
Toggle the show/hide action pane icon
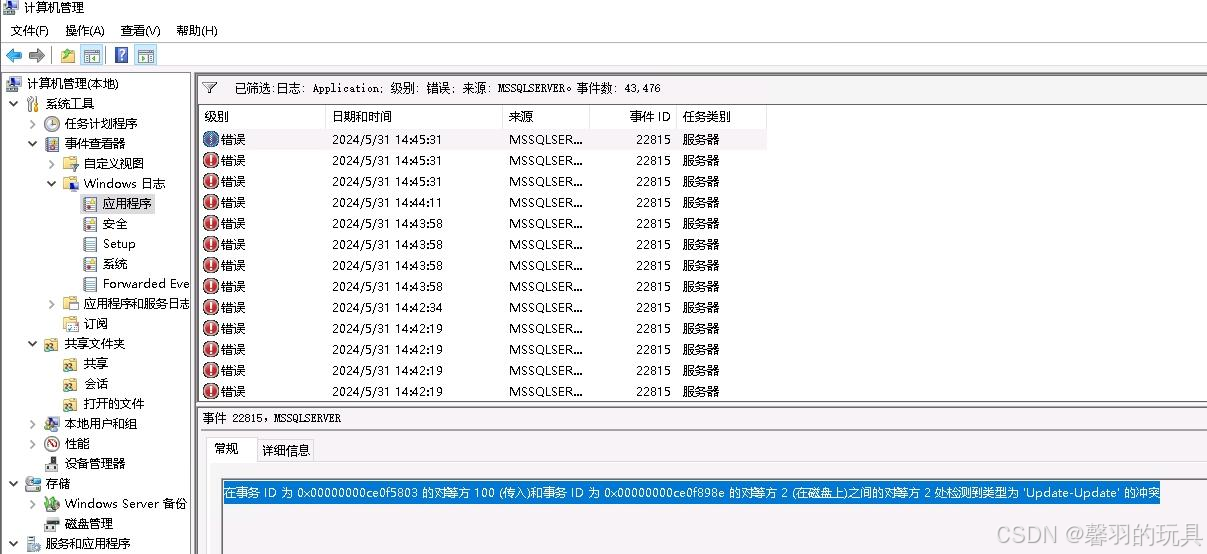[146, 56]
